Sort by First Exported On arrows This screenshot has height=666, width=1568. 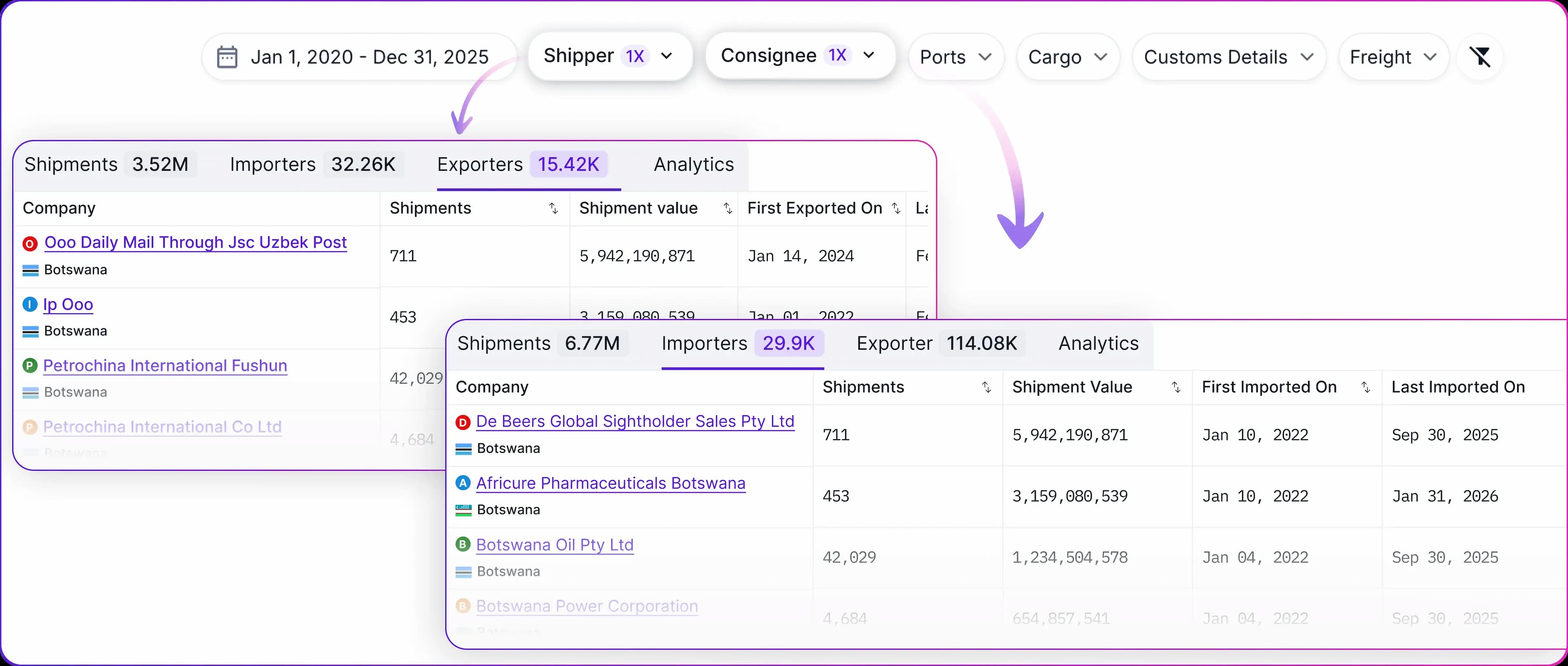click(x=896, y=208)
